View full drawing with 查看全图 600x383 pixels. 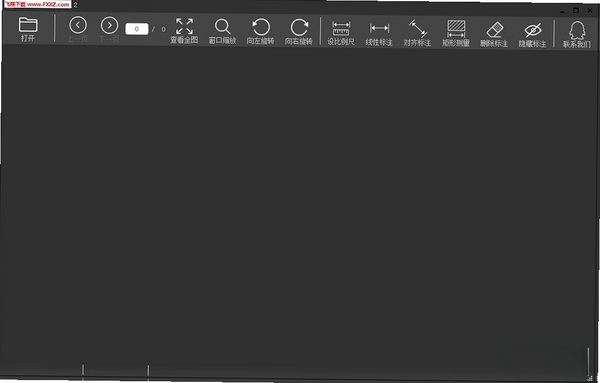[x=184, y=31]
